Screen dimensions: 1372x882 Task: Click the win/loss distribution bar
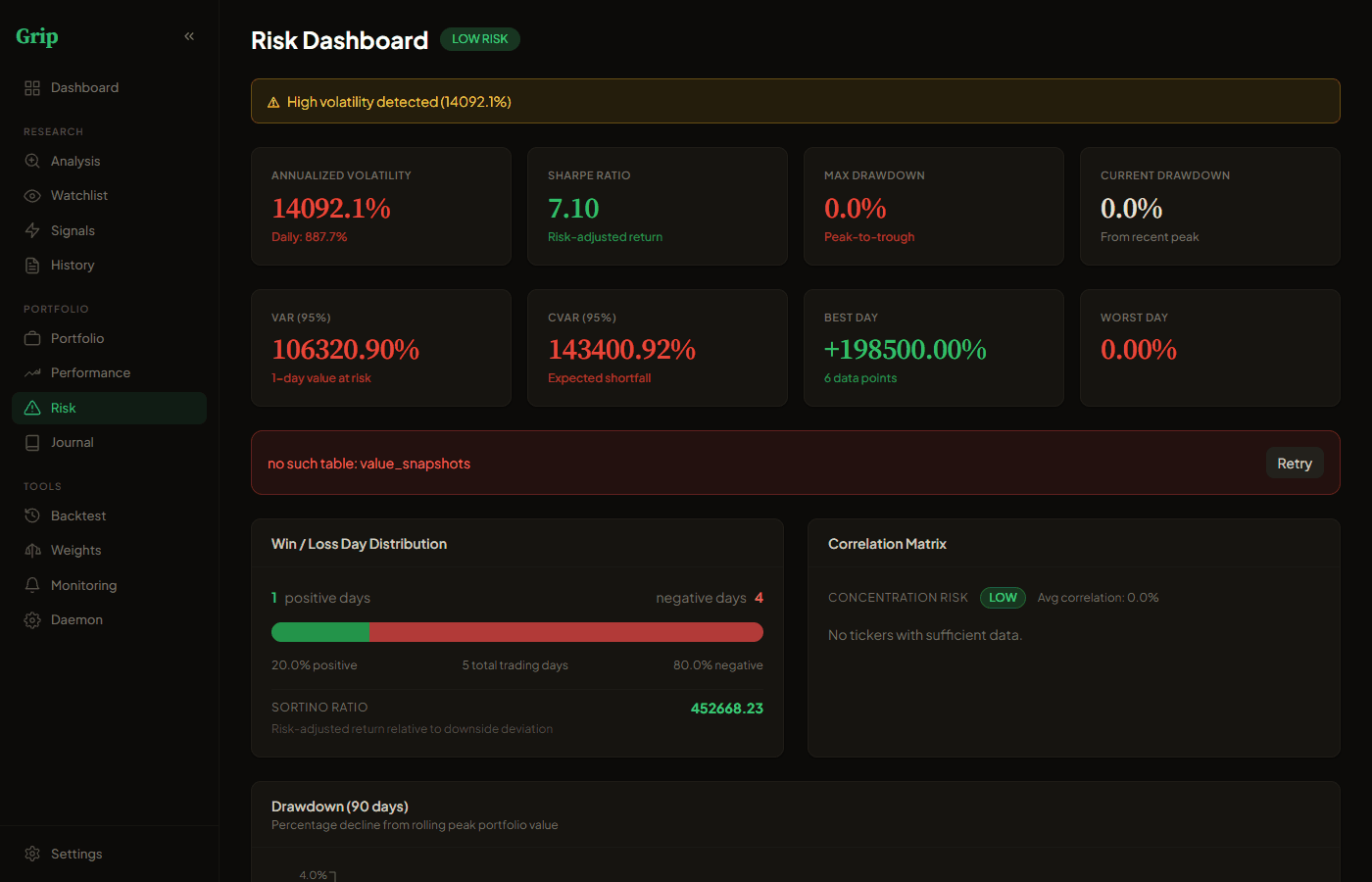pos(516,632)
